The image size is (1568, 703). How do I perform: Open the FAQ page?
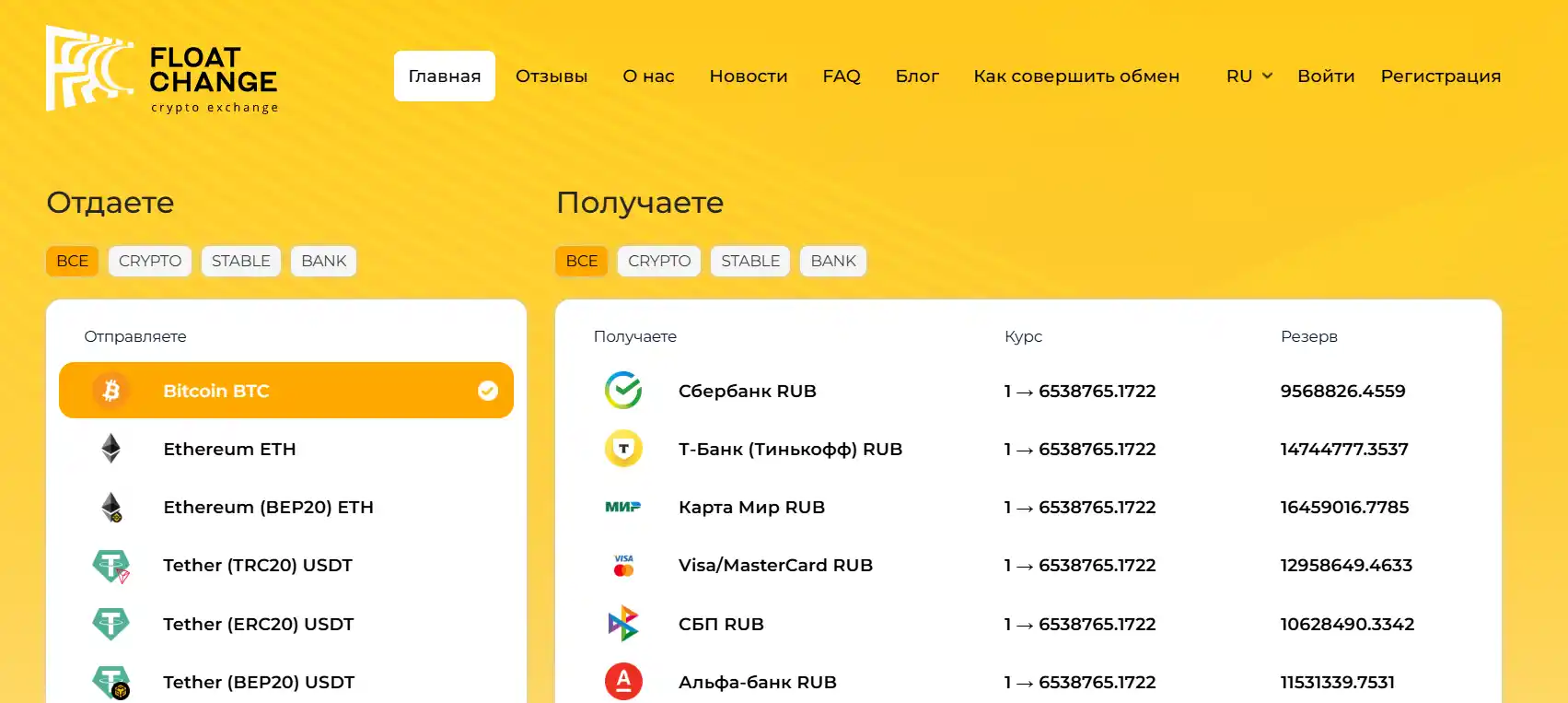(x=842, y=76)
